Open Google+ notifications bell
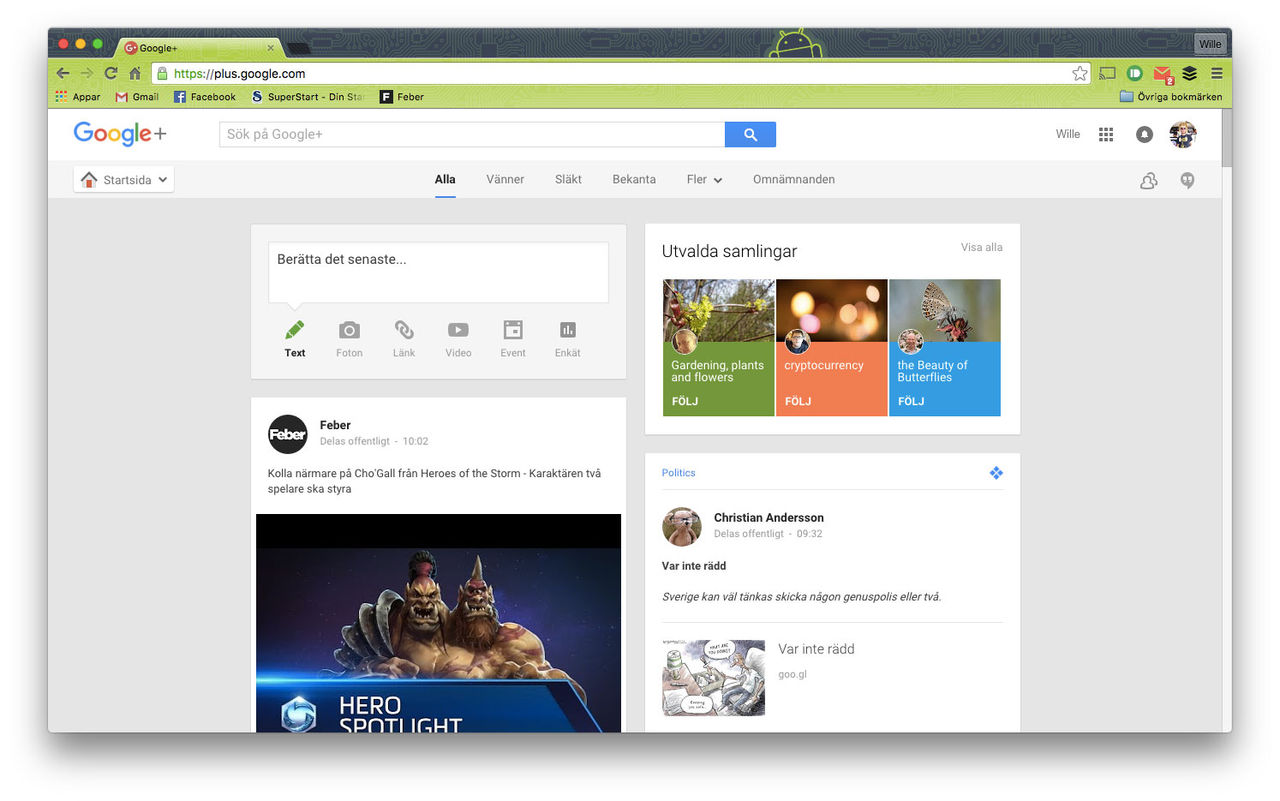 point(1145,134)
